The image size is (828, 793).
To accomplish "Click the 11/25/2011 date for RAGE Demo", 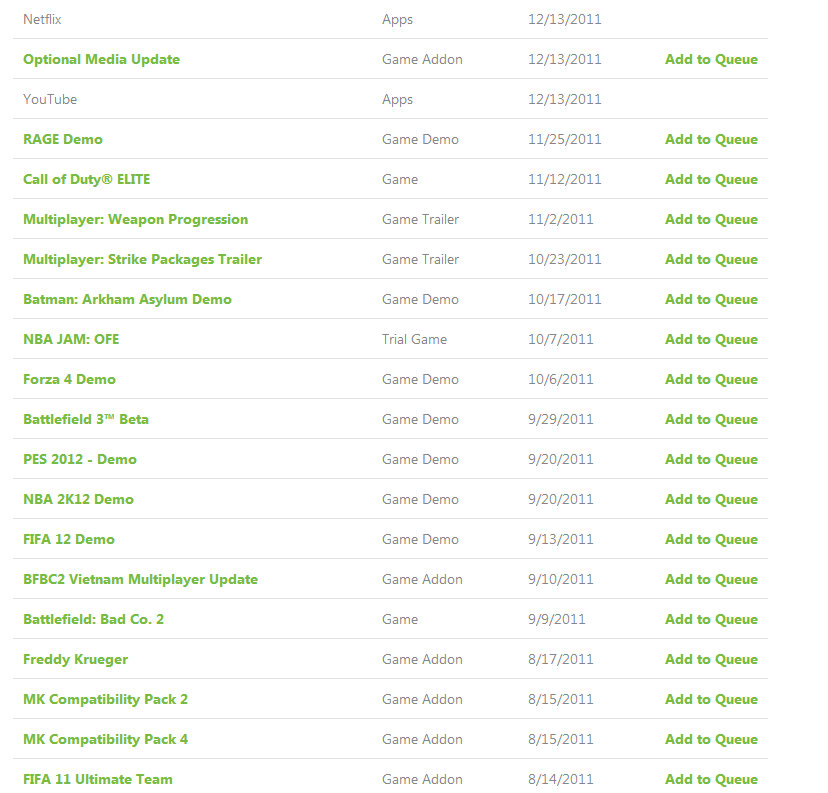I will [564, 139].
